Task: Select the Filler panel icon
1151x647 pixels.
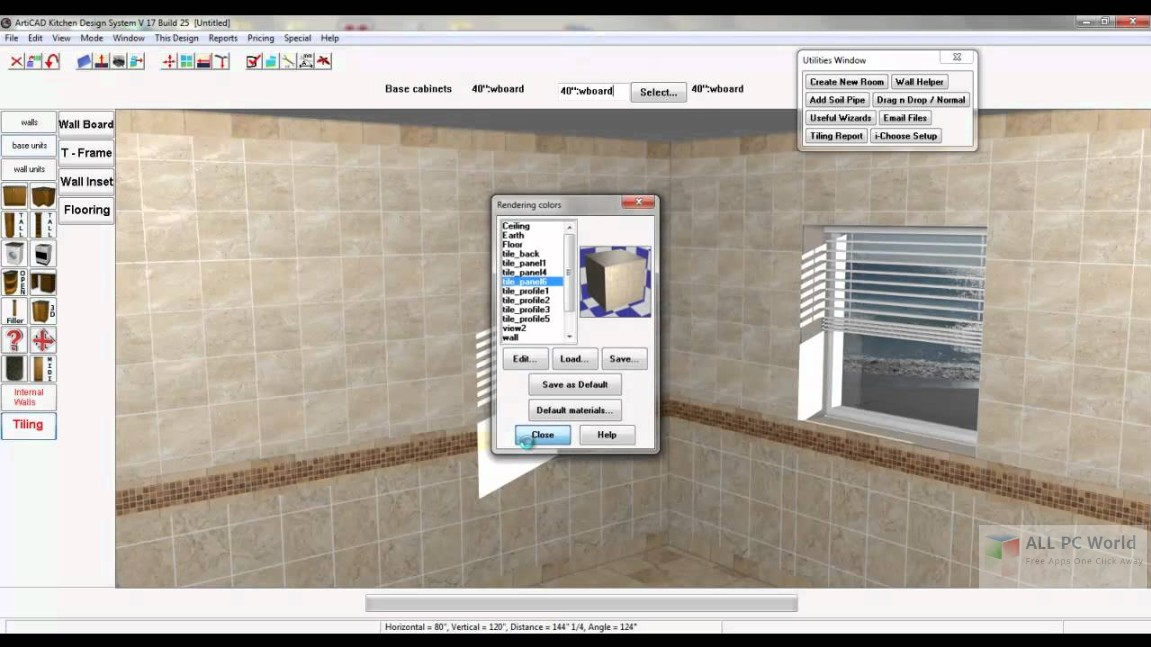Action: coord(14,311)
